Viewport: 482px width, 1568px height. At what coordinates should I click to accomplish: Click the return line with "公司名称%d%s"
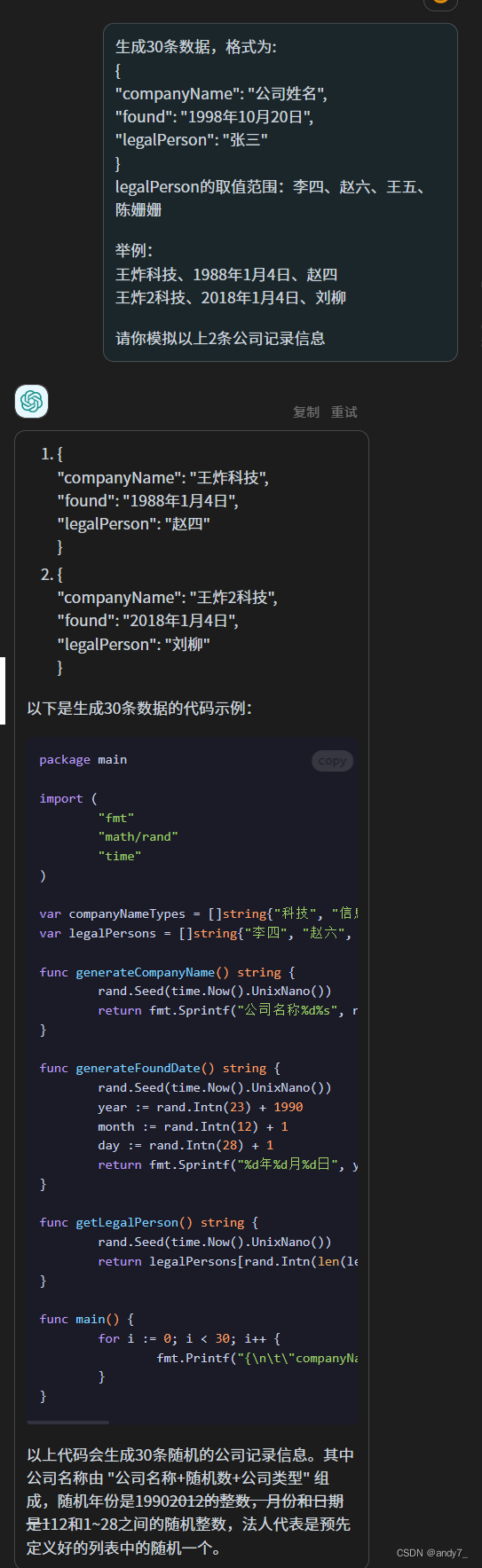(x=228, y=1011)
